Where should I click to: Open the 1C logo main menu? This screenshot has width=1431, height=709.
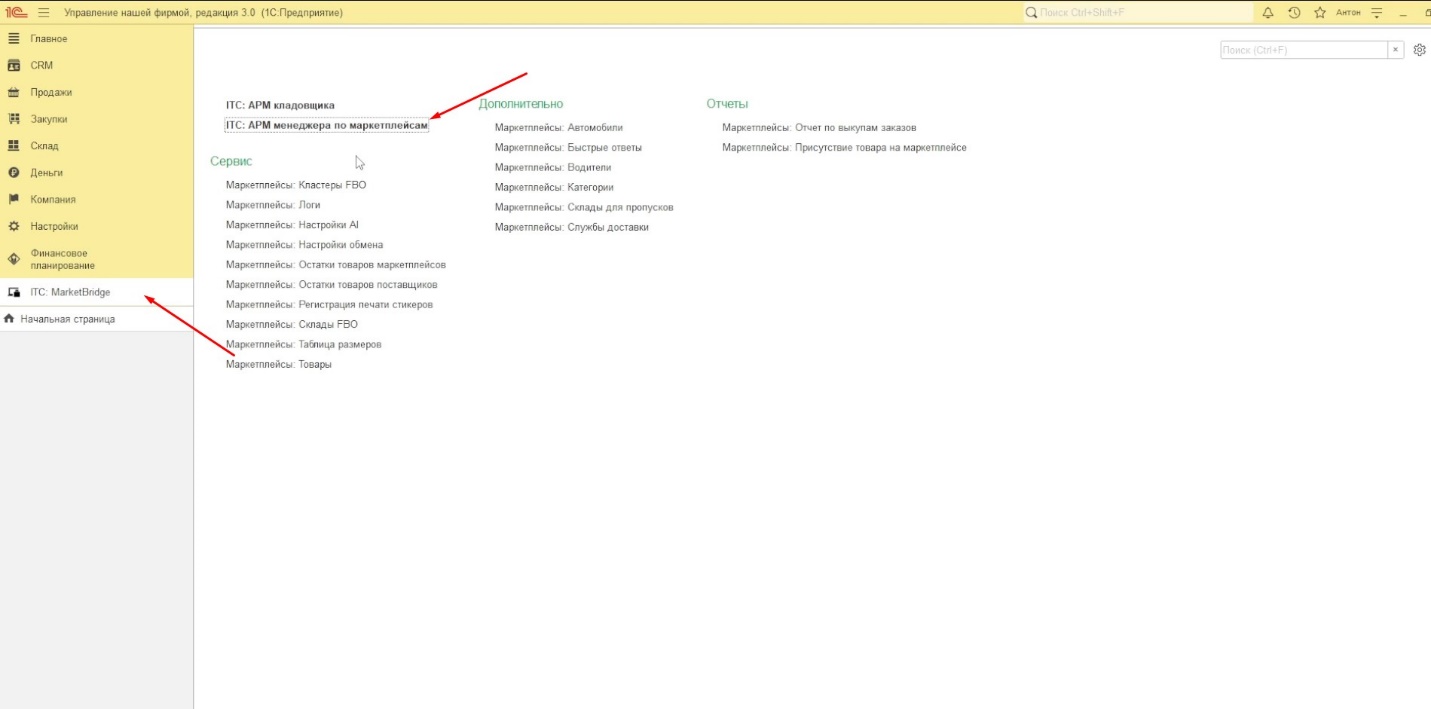point(15,13)
